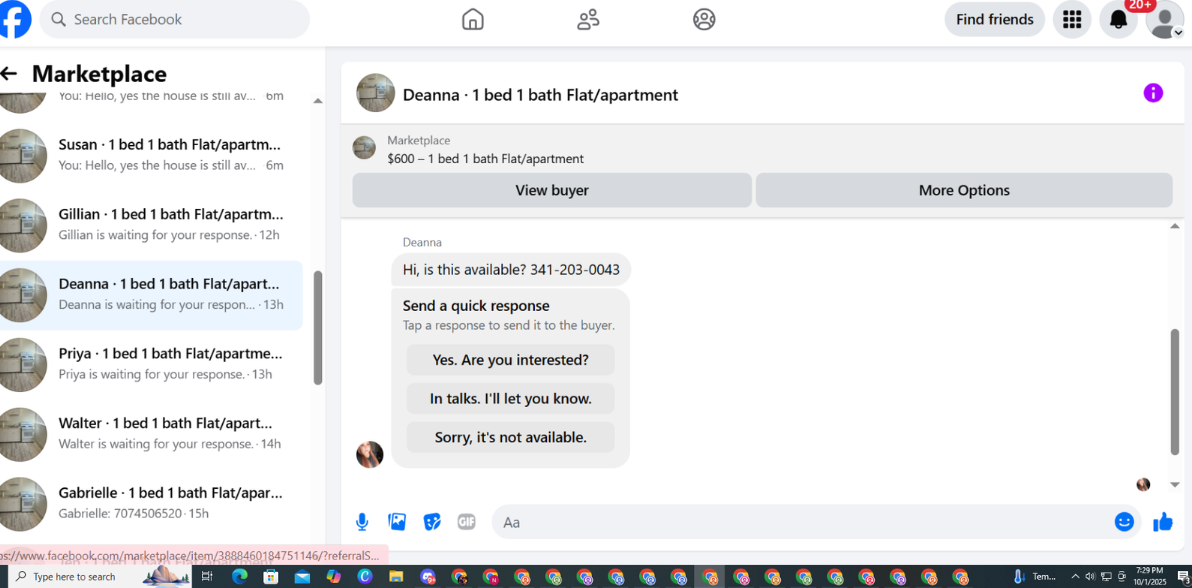
Task: Open conversation information purple icon
Action: point(1153,93)
